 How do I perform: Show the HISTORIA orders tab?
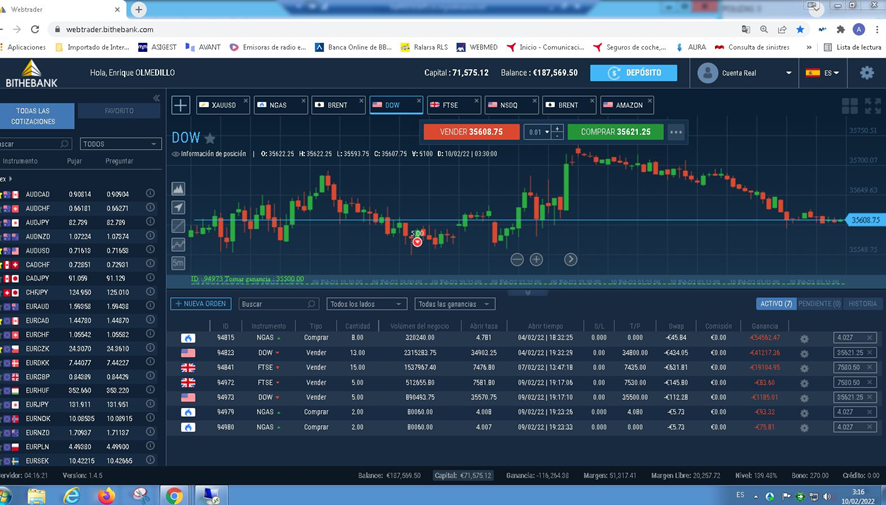coord(862,304)
